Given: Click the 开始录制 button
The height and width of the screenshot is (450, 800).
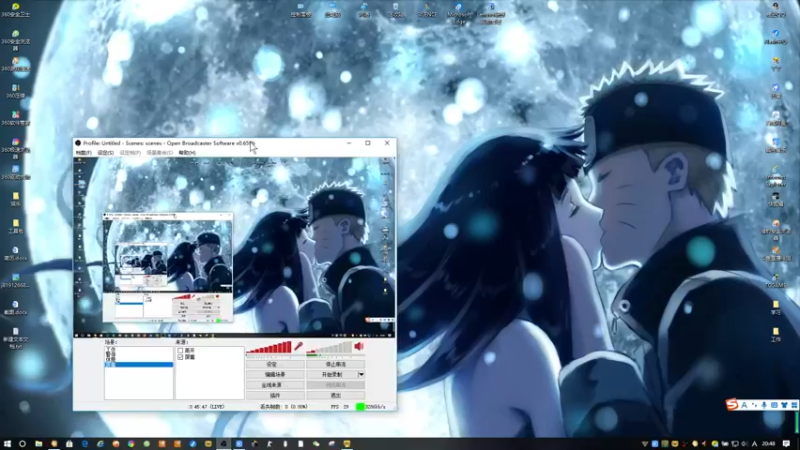Looking at the screenshot, I should [332, 374].
